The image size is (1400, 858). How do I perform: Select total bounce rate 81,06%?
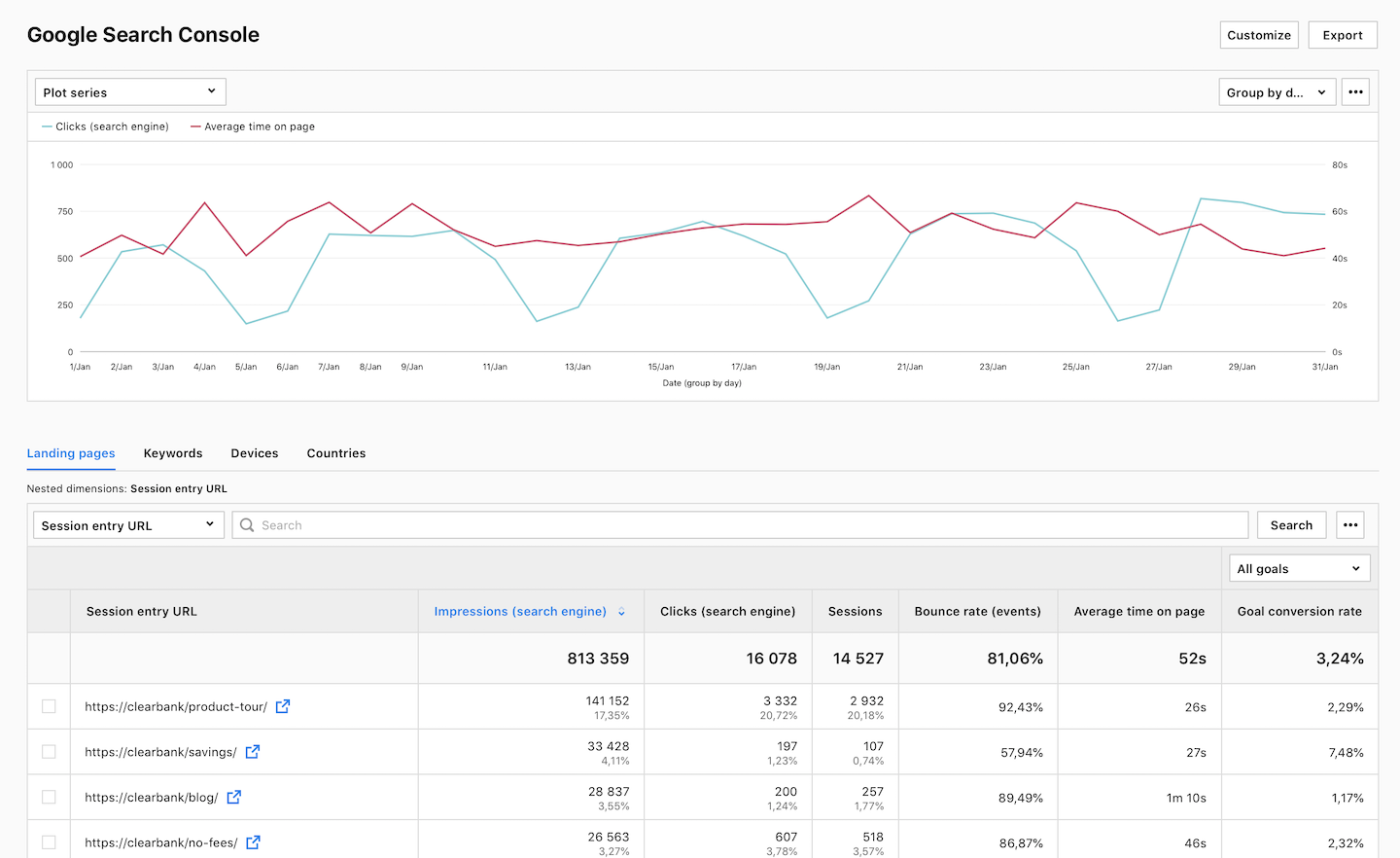click(x=1015, y=659)
